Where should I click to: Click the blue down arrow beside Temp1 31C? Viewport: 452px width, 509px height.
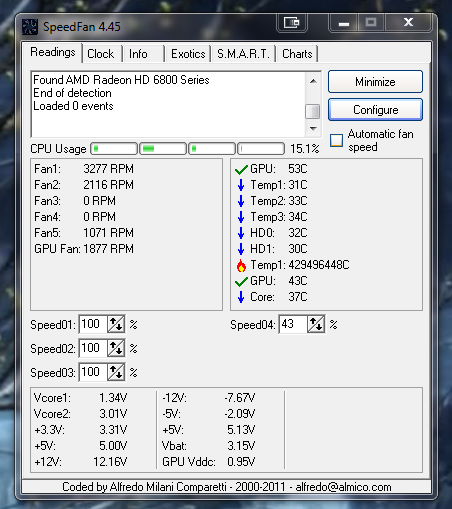tap(241, 185)
